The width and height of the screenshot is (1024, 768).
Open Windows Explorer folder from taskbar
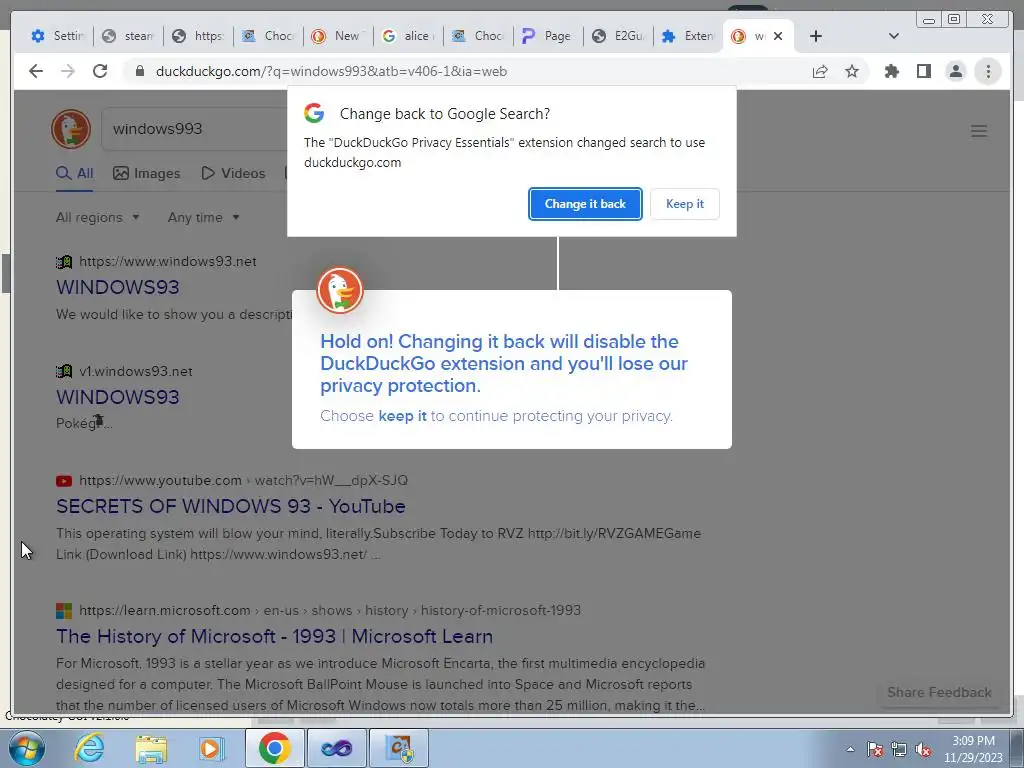coord(151,748)
